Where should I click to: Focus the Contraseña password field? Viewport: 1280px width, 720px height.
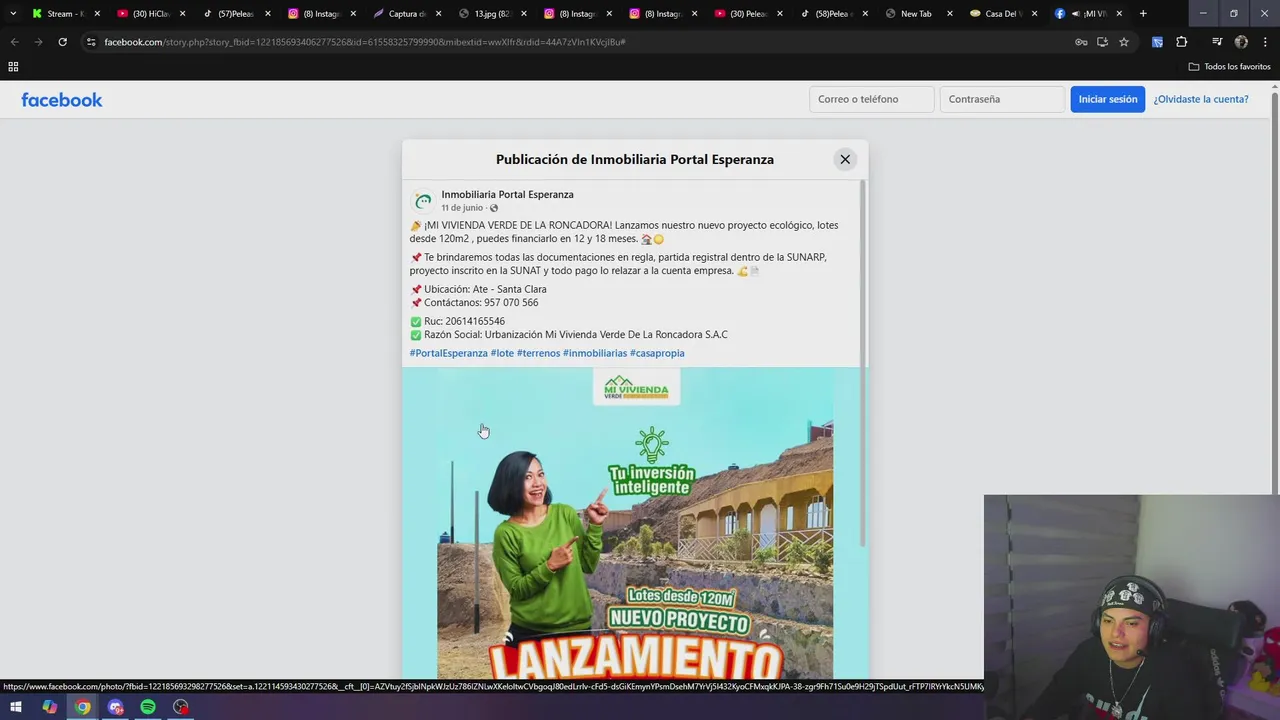coord(1001,99)
